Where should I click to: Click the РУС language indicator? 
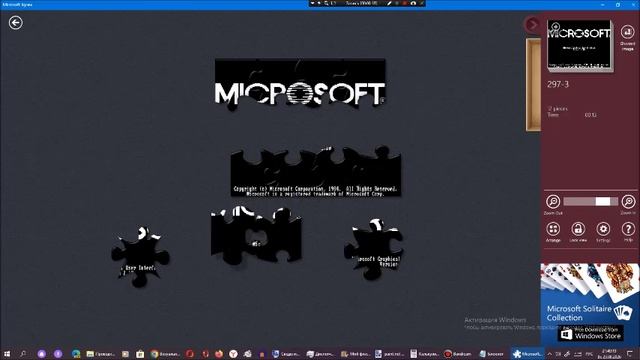coord(589,354)
